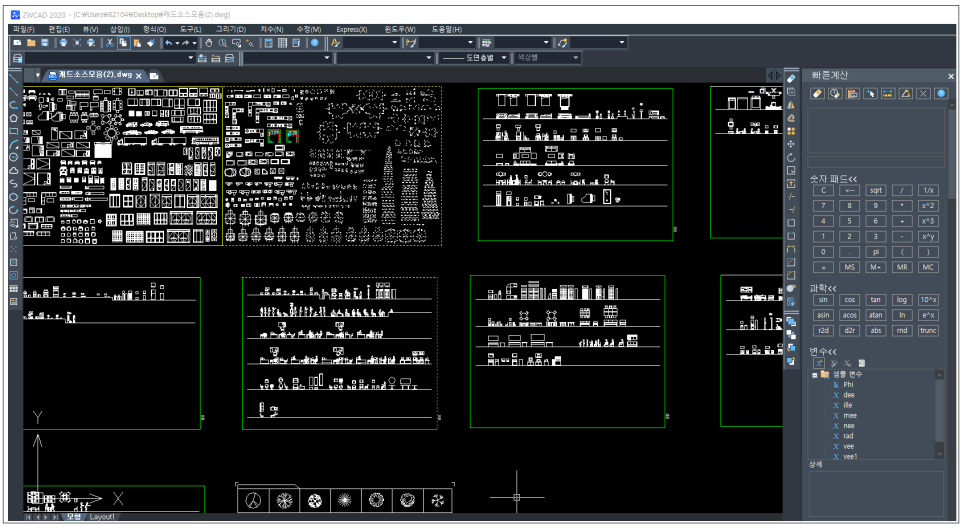
Task: Select the rad variable in tree
Action: point(848,436)
